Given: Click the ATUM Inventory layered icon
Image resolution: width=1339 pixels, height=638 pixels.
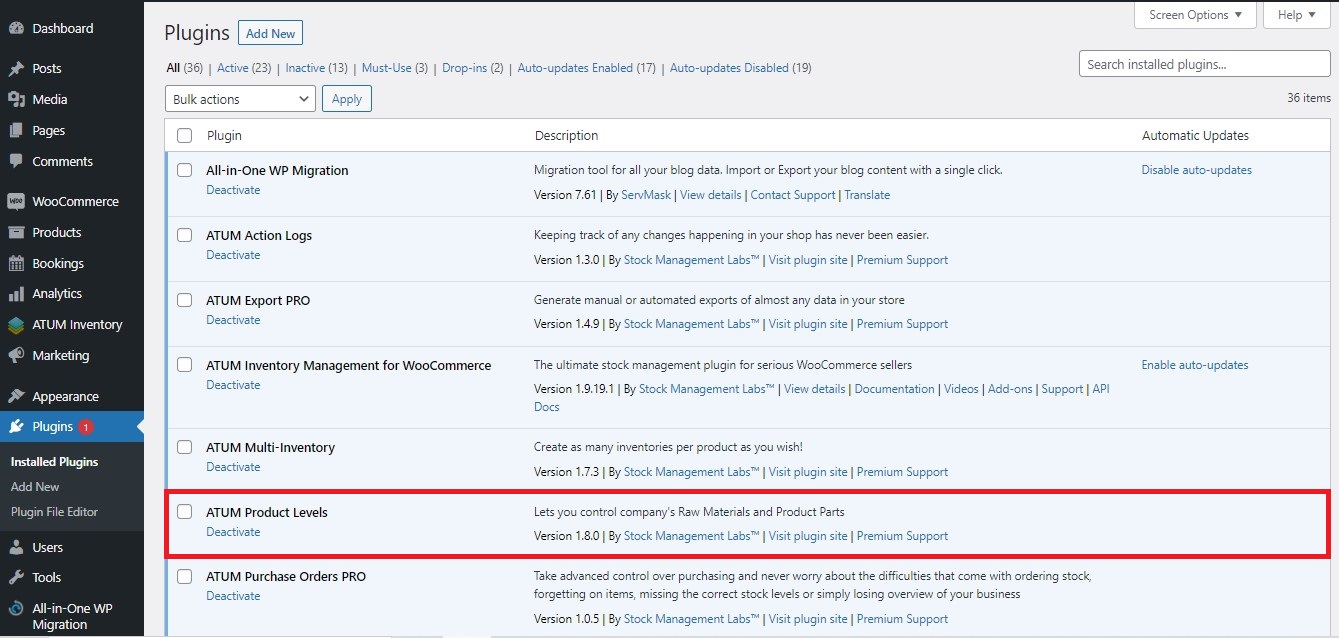Looking at the screenshot, I should pos(16,325).
